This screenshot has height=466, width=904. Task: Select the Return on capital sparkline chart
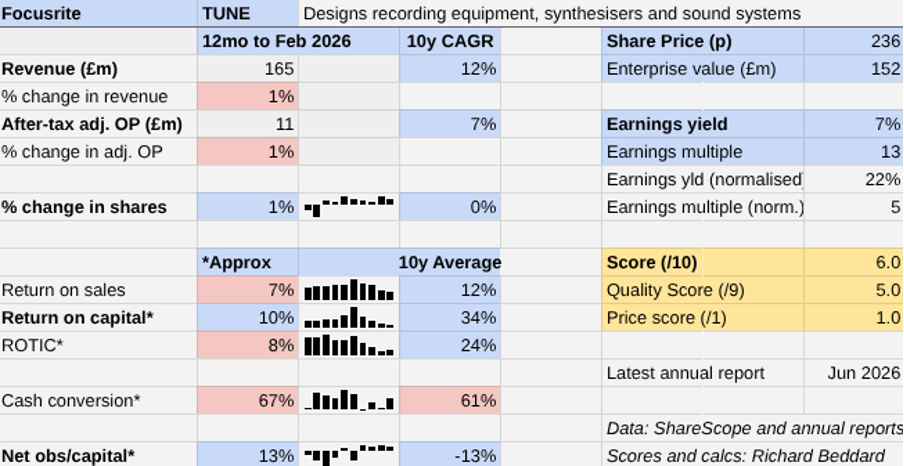[x=349, y=318]
